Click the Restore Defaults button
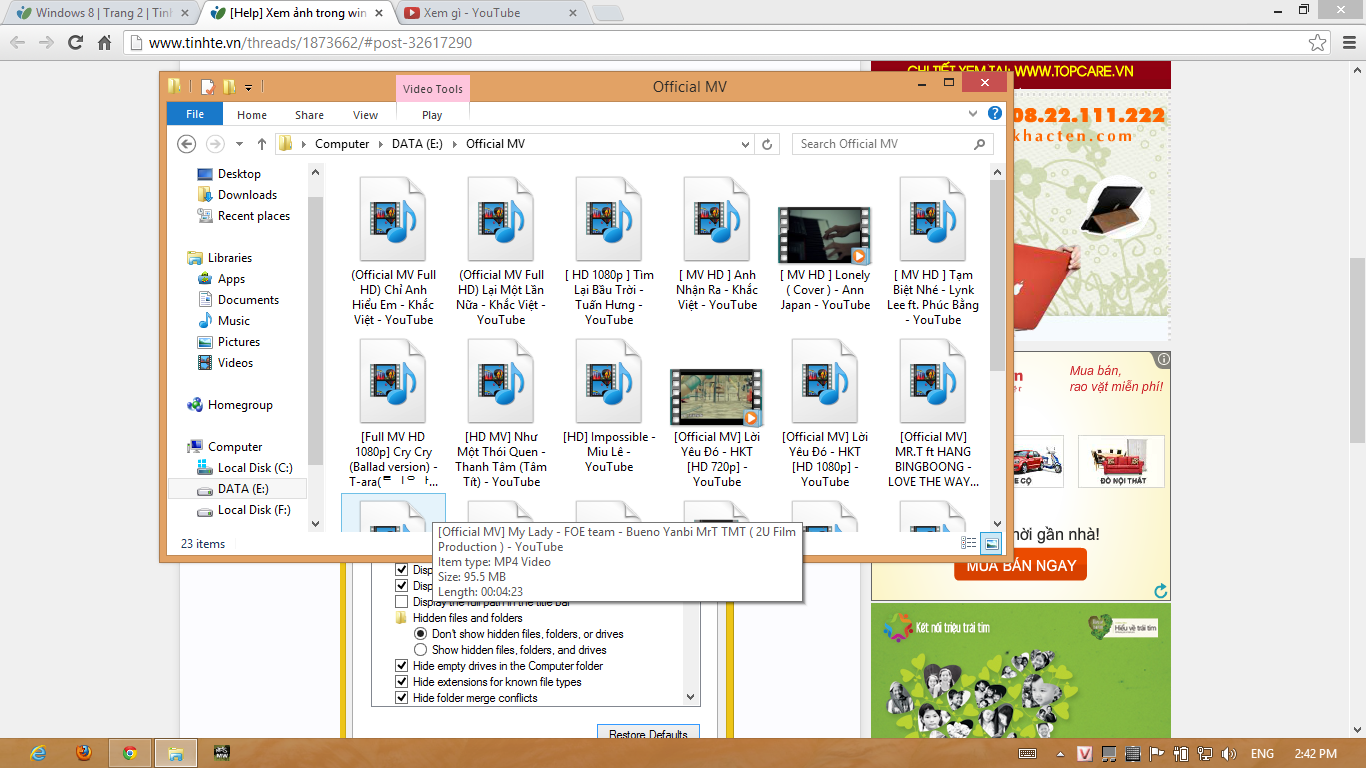Image resolution: width=1366 pixels, height=768 pixels. (648, 734)
